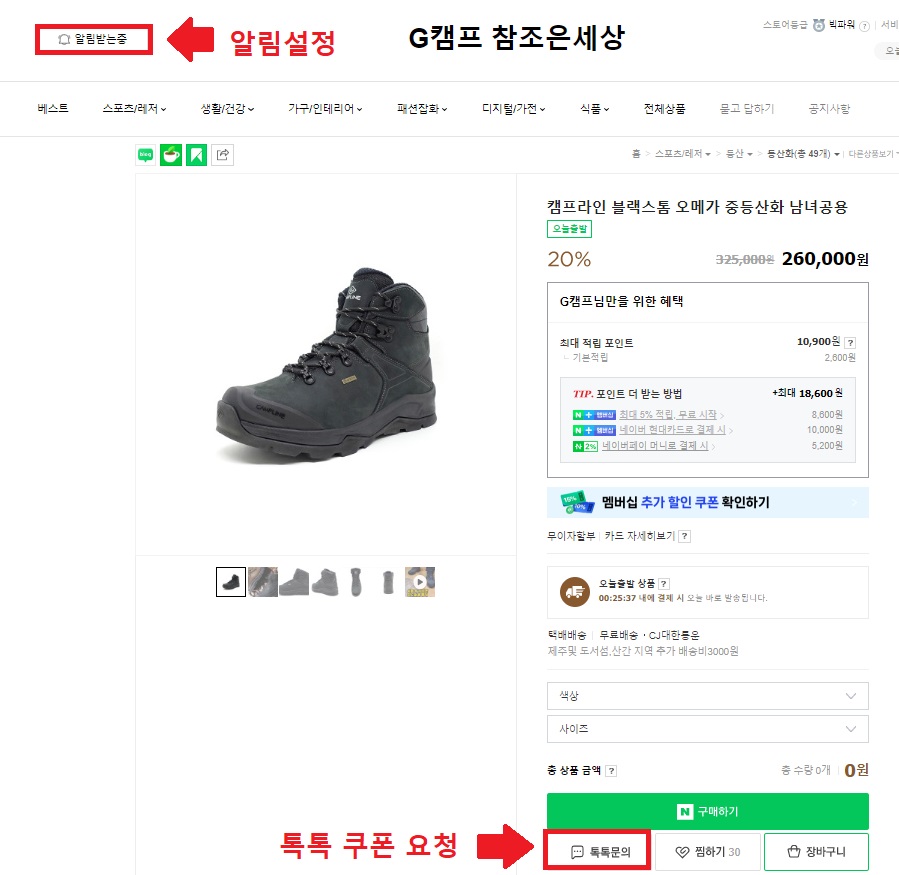The image size is (899, 875).
Task: Go to the 전체상품 menu
Action: click(664, 109)
